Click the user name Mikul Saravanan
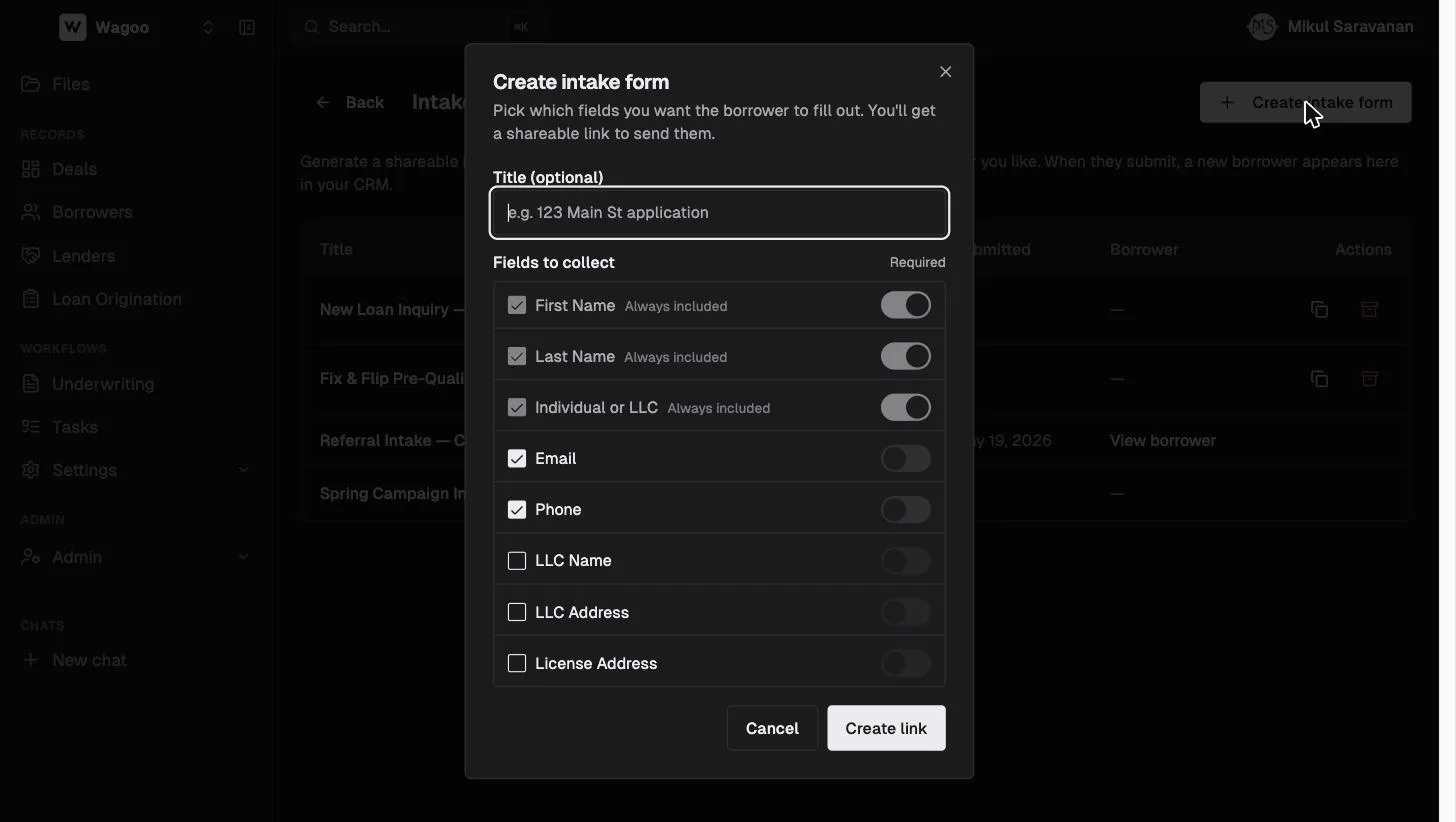The height and width of the screenshot is (822, 1456). (x=1351, y=27)
